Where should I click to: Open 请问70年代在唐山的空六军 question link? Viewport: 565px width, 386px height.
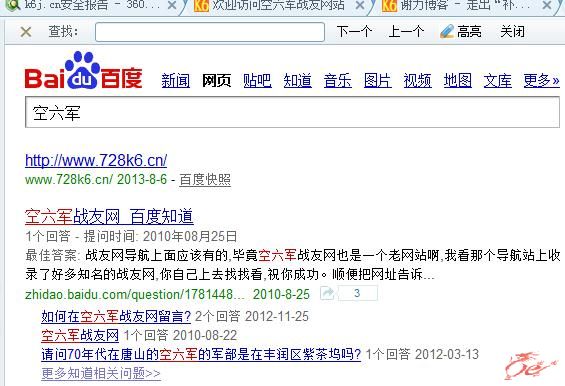[x=201, y=354]
